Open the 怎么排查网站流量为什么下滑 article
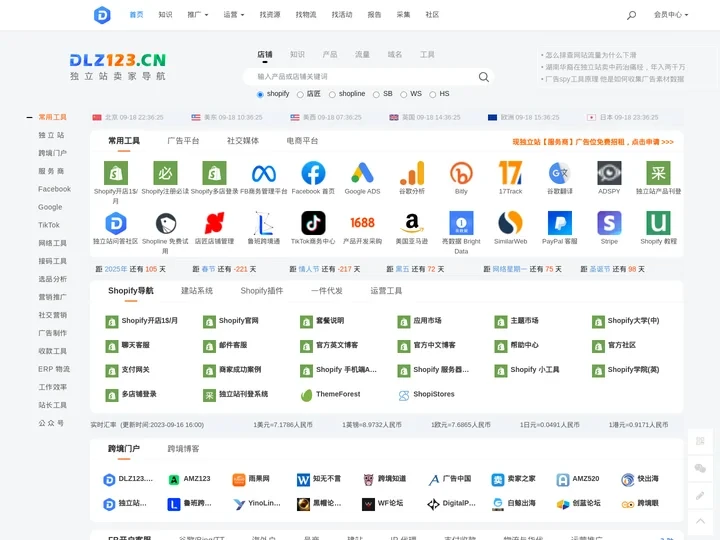This screenshot has height=540, width=720. pyautogui.click(x=589, y=55)
